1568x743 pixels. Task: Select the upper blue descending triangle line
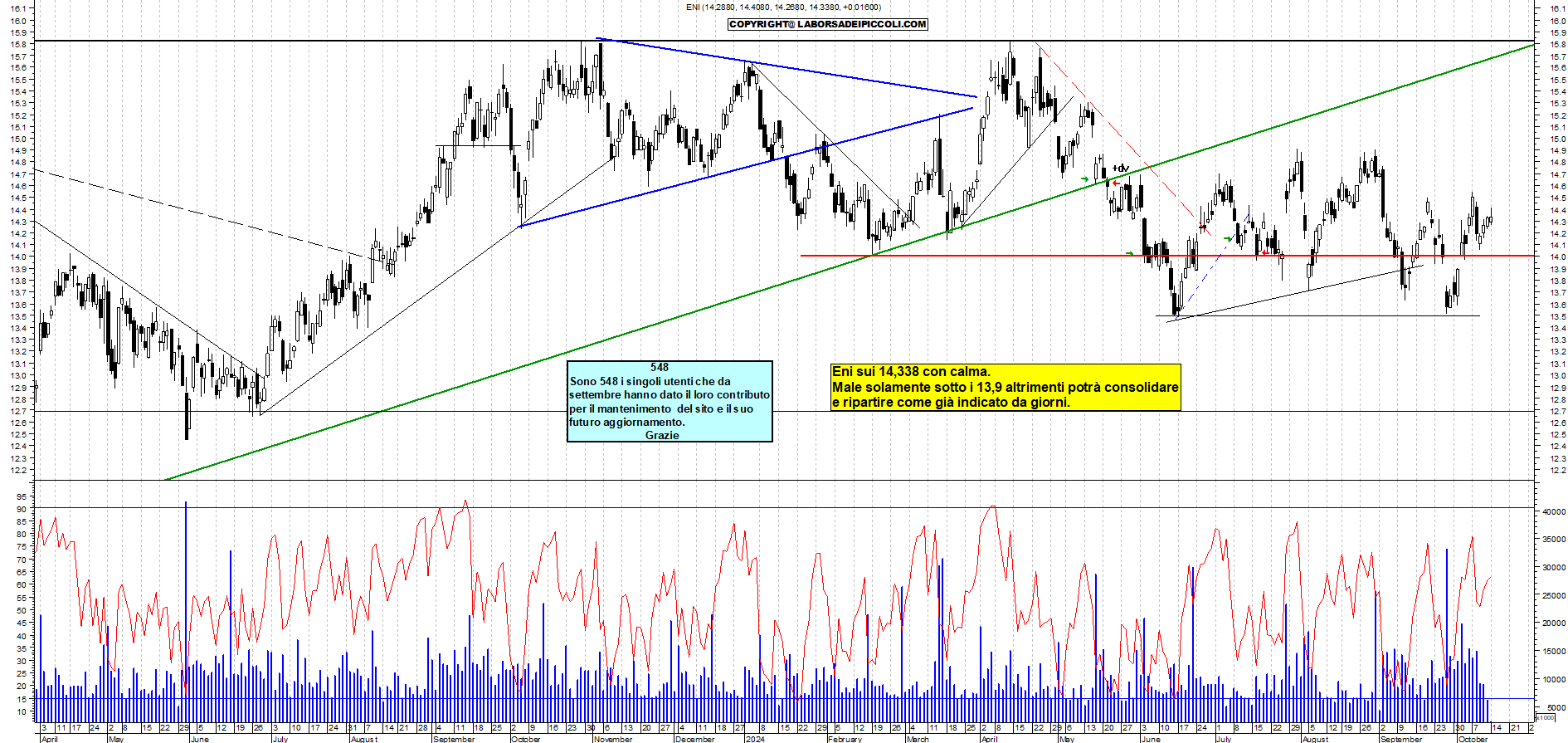coord(786,68)
